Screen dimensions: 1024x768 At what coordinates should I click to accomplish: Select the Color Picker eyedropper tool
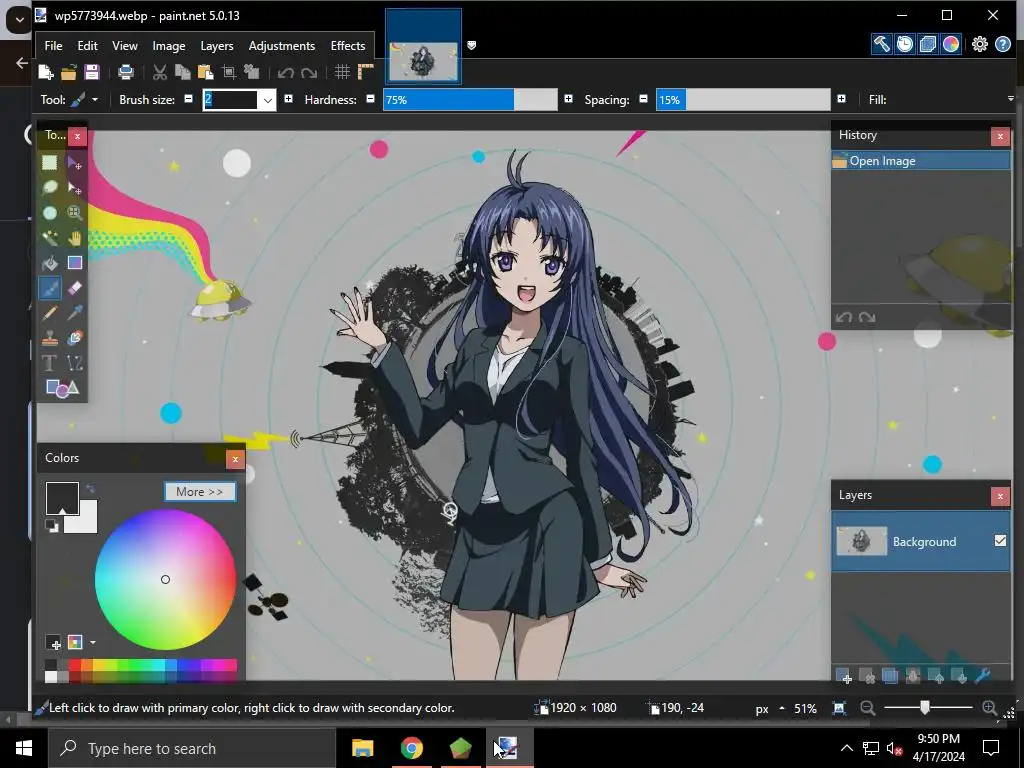pyautogui.click(x=74, y=313)
